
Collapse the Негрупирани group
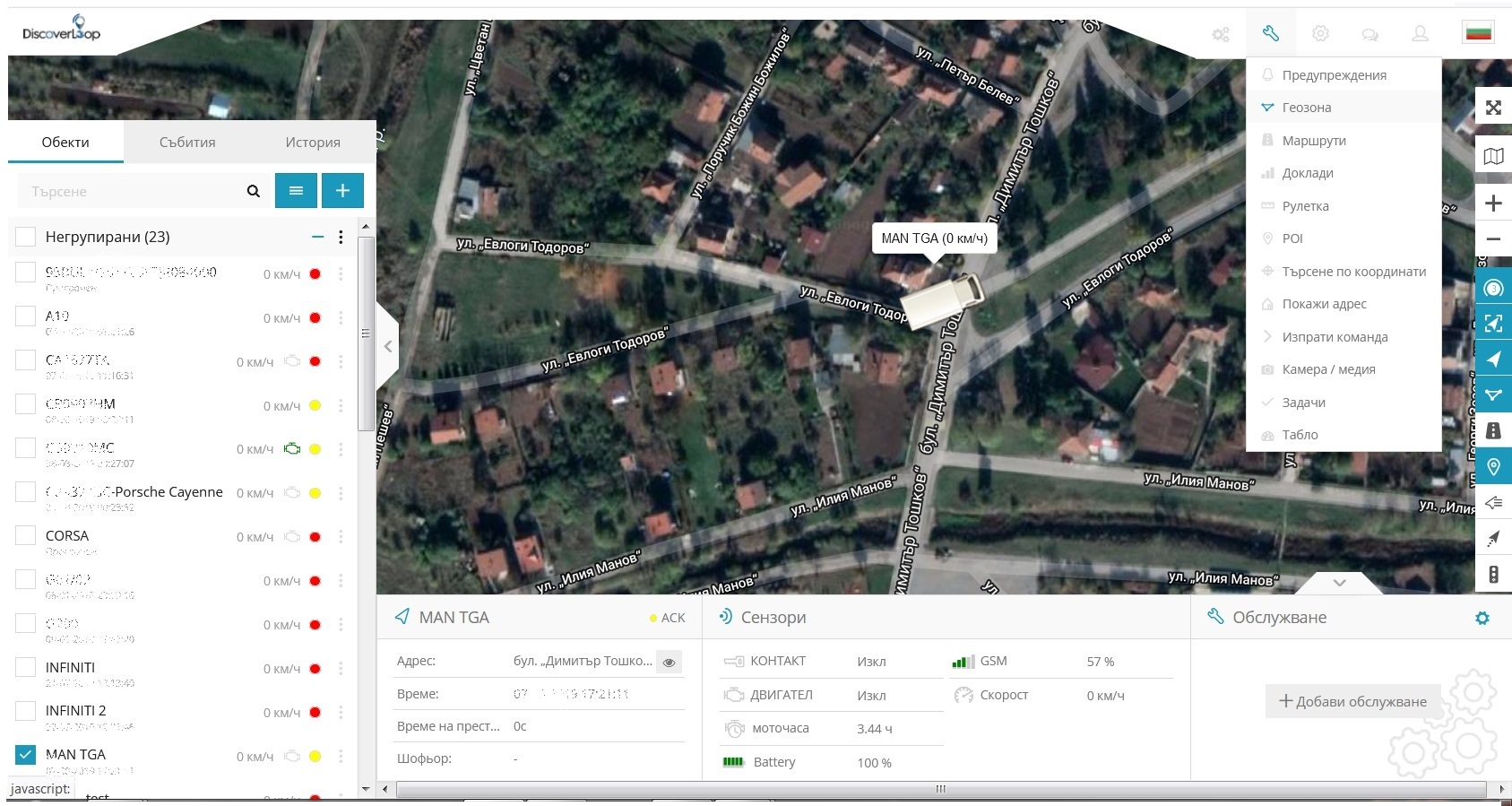317,237
